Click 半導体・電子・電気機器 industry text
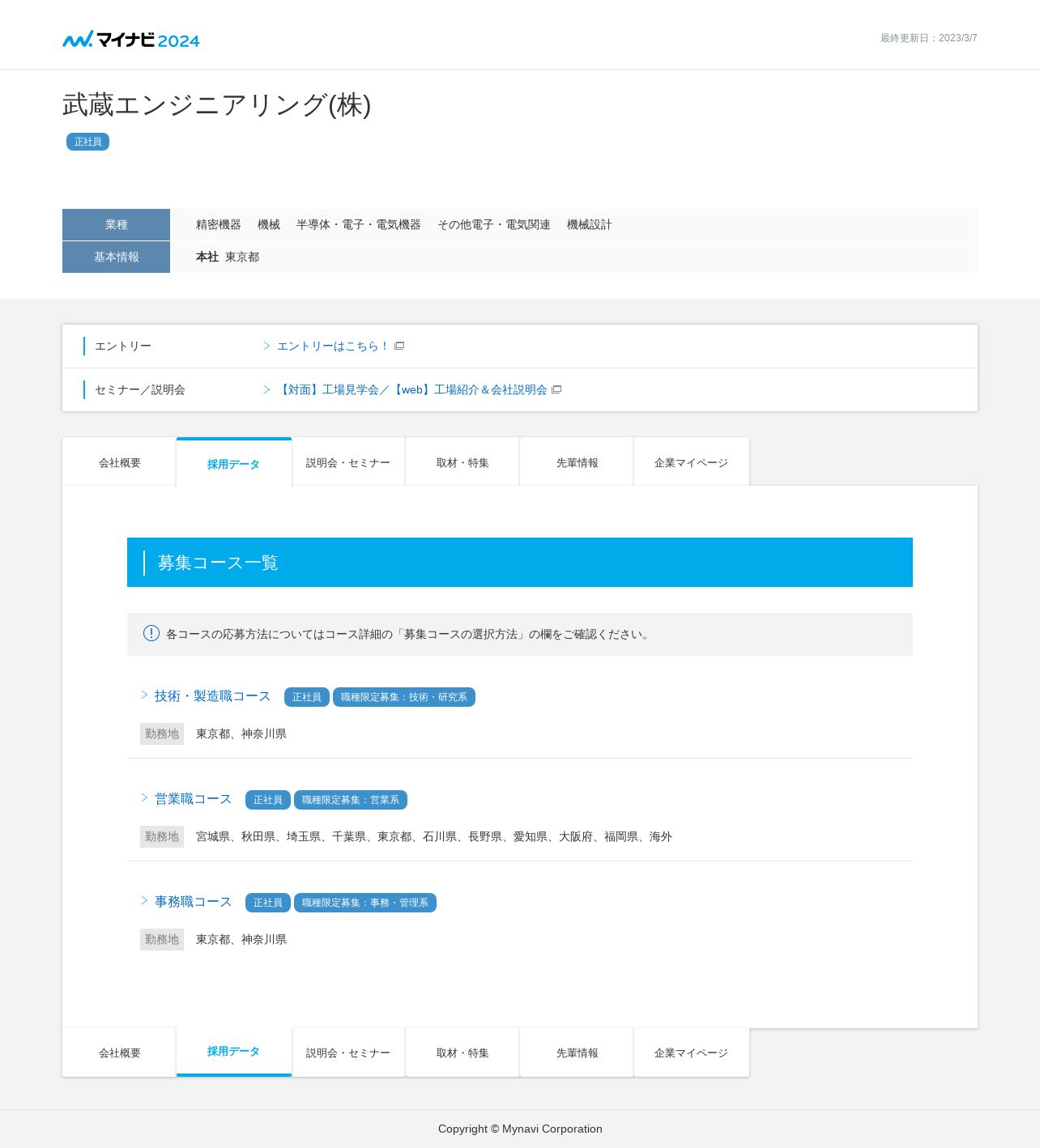 click(359, 225)
